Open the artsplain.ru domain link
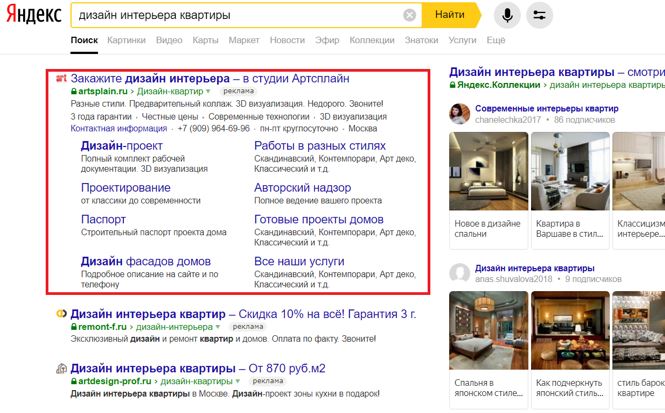This screenshot has height=413, width=665. coord(103,91)
